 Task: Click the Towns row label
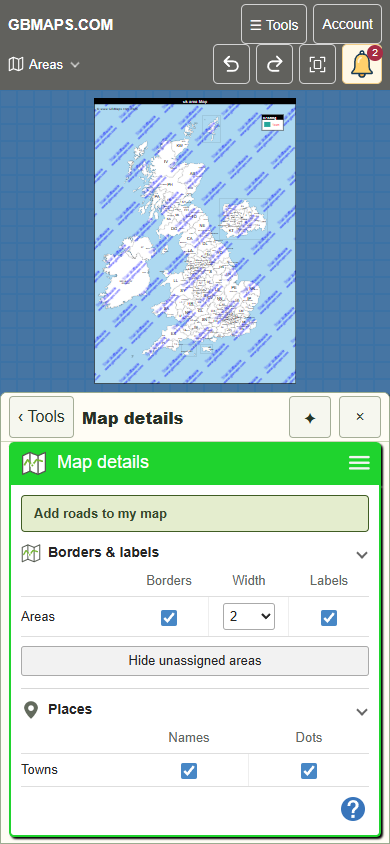tap(39, 770)
